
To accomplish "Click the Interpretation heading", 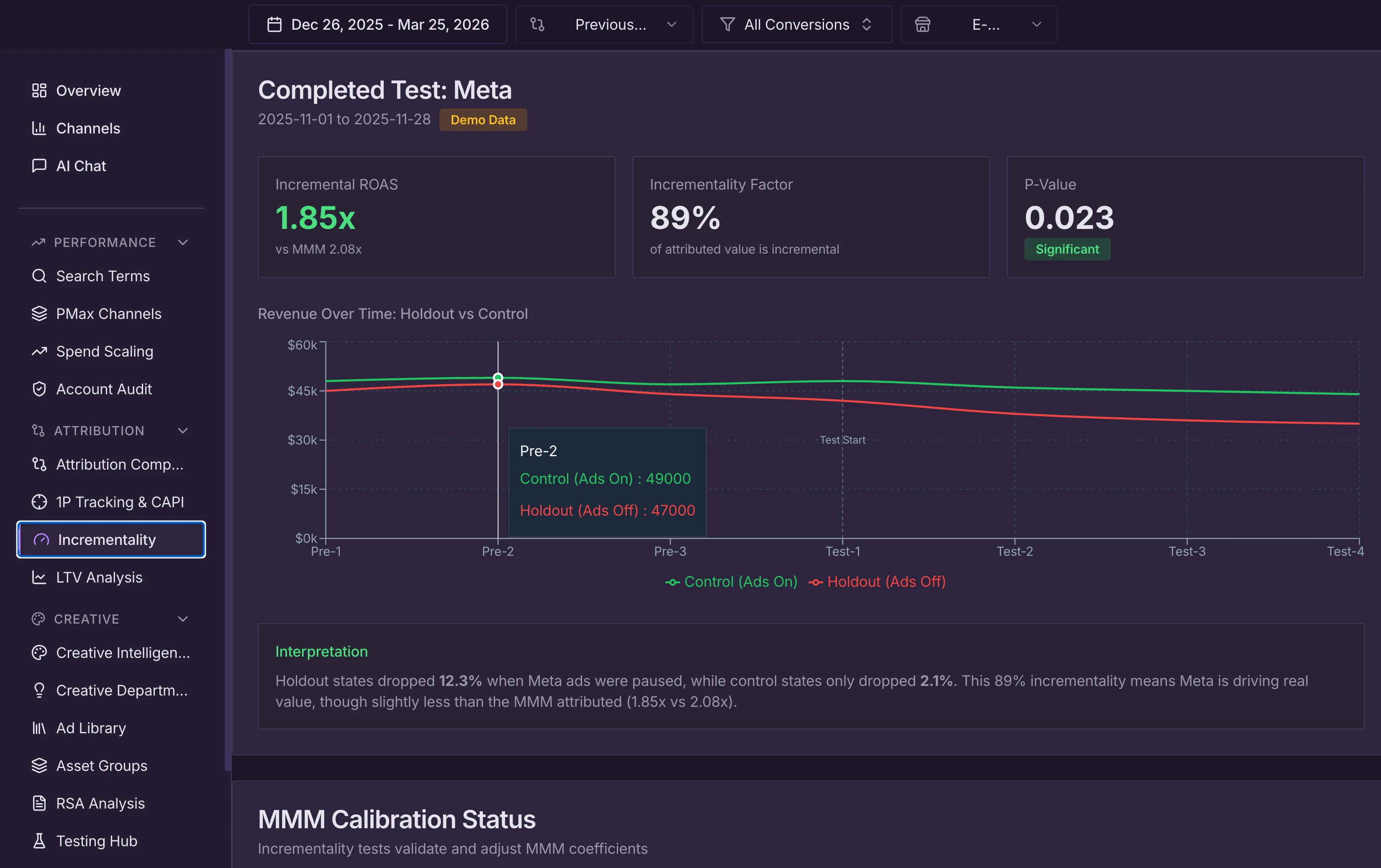I will point(322,652).
